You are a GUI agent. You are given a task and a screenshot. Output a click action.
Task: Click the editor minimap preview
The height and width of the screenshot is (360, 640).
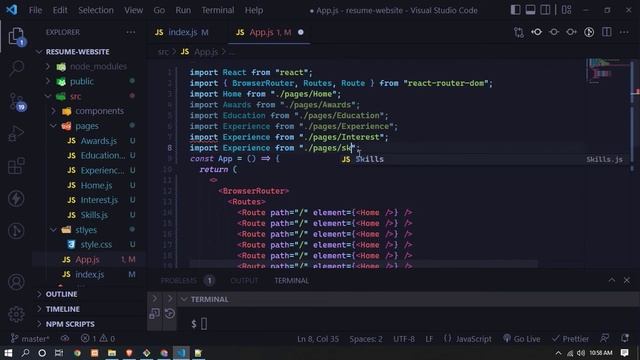click(x=607, y=70)
